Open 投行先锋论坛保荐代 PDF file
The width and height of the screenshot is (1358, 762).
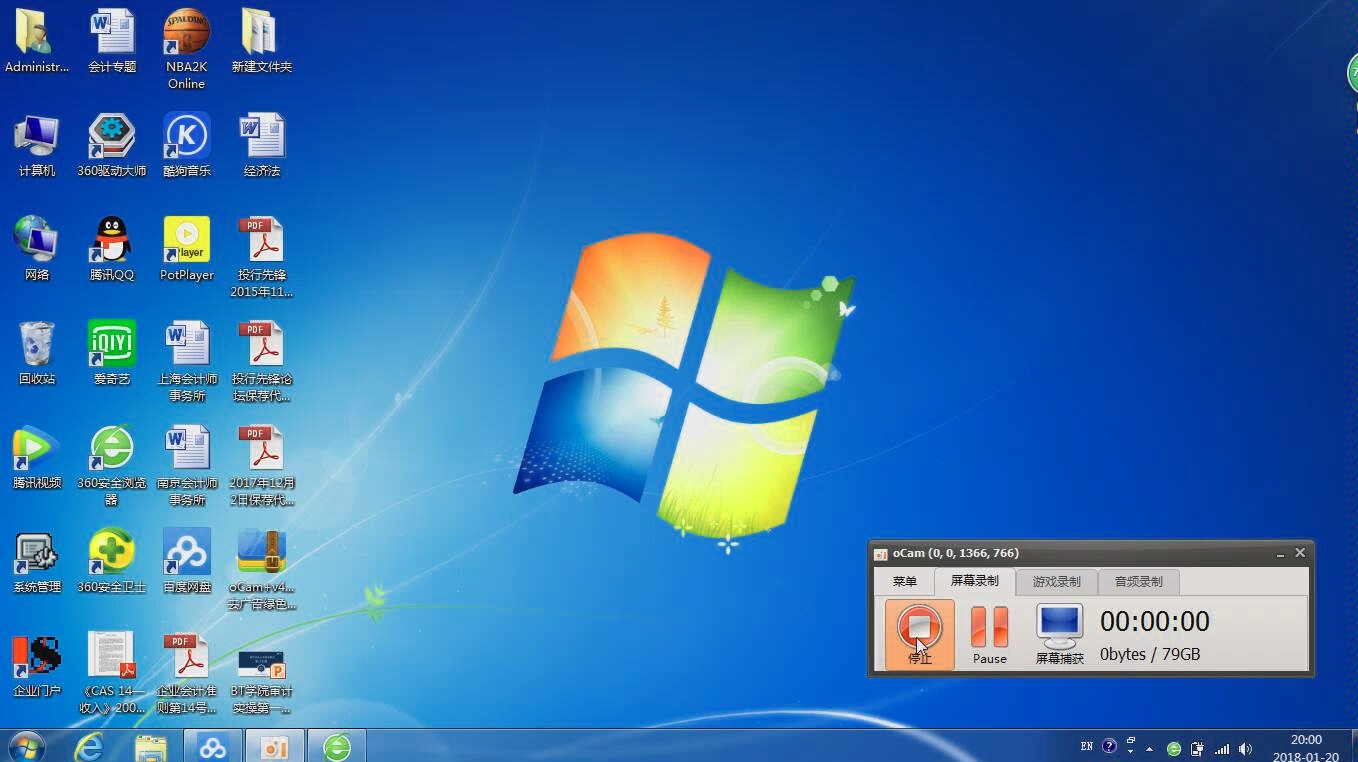261,361
